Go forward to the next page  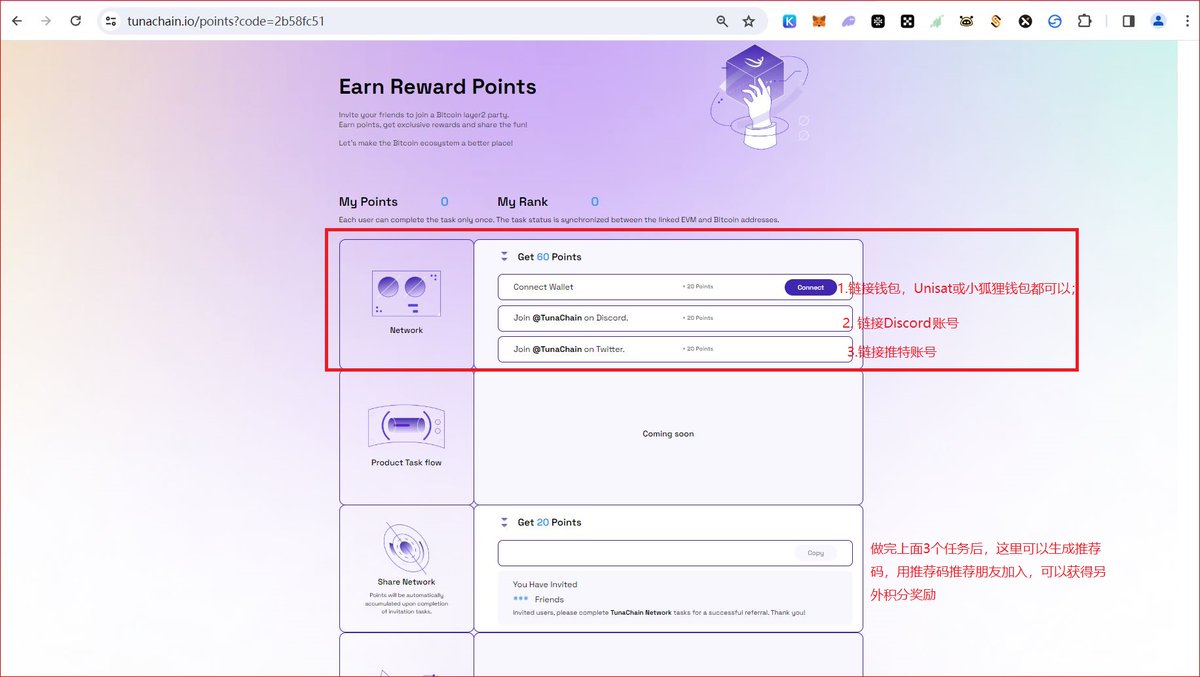click(x=46, y=20)
